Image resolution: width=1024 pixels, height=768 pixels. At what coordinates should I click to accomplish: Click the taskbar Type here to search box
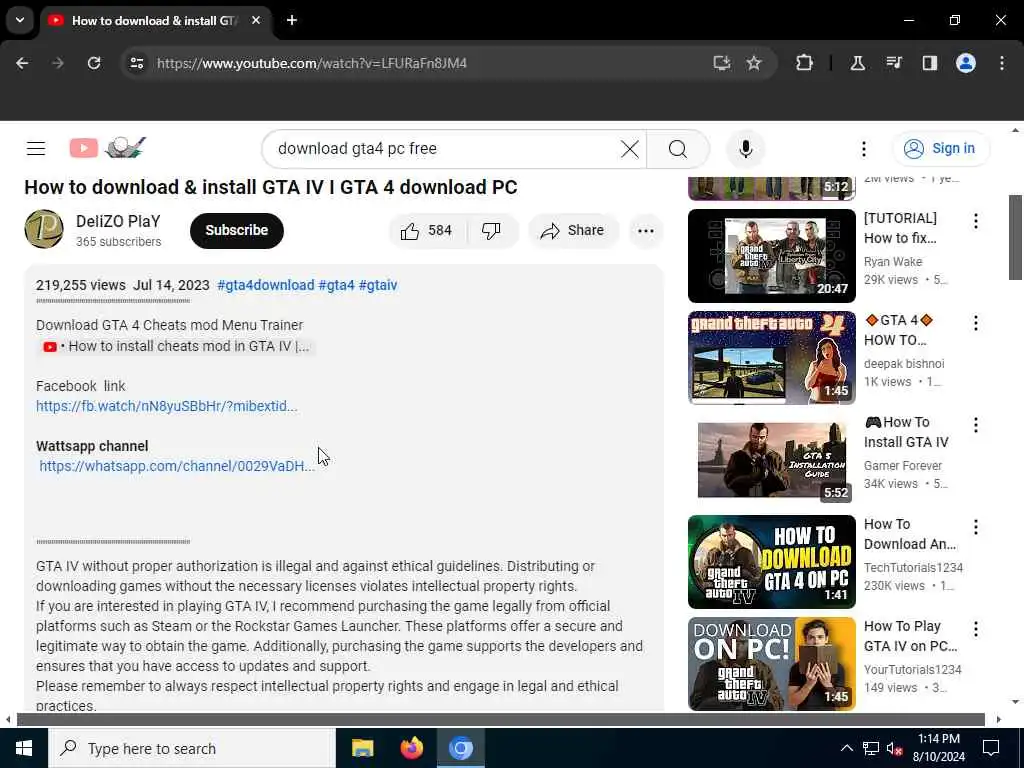192,748
